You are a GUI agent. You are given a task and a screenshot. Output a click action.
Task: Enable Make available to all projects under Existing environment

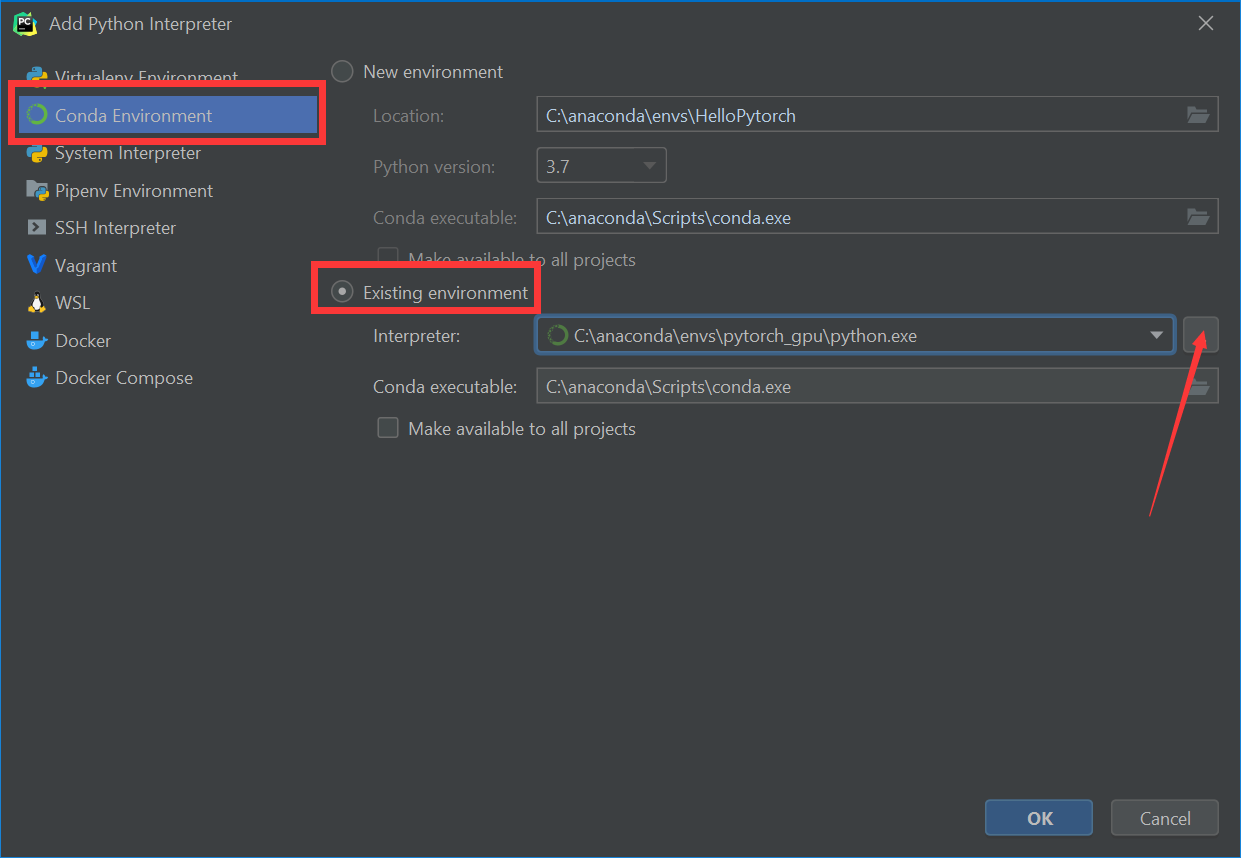(x=388, y=428)
